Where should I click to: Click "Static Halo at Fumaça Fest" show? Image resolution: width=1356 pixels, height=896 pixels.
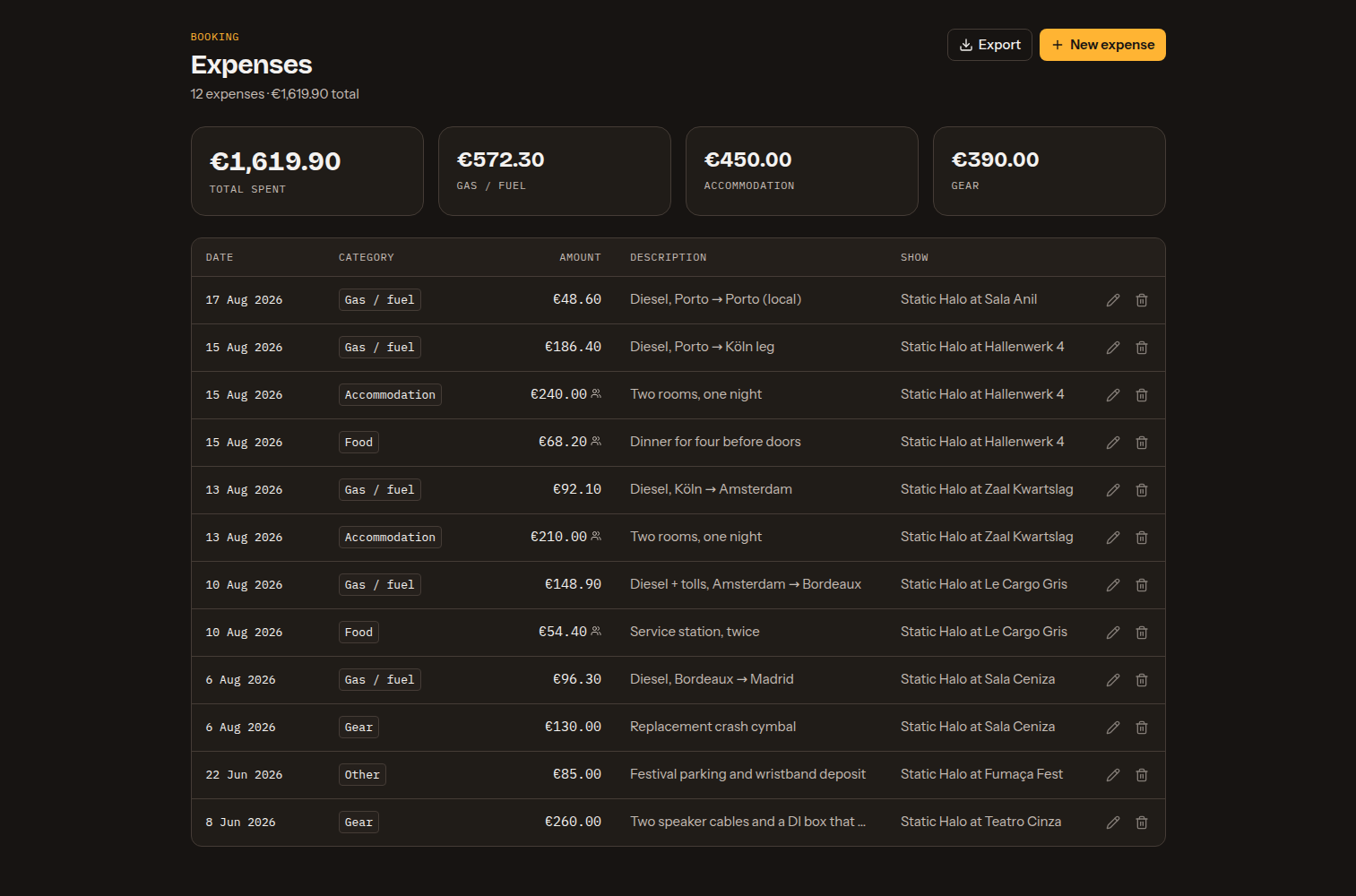coord(981,774)
